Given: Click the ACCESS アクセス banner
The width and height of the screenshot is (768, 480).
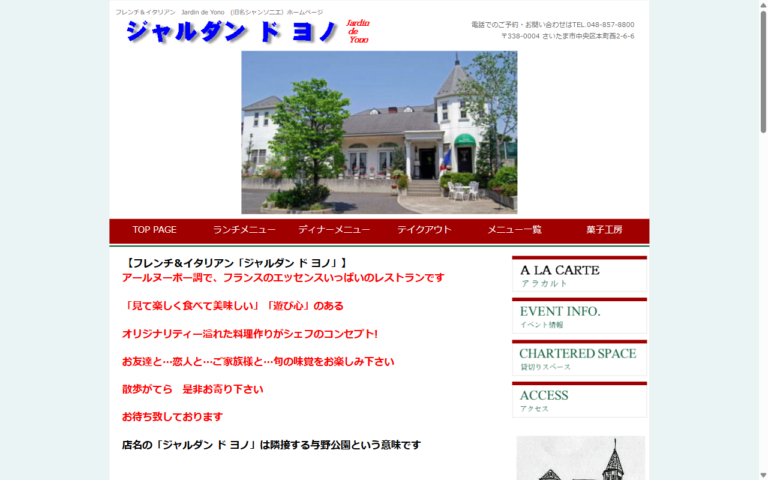Looking at the screenshot, I should (x=579, y=400).
